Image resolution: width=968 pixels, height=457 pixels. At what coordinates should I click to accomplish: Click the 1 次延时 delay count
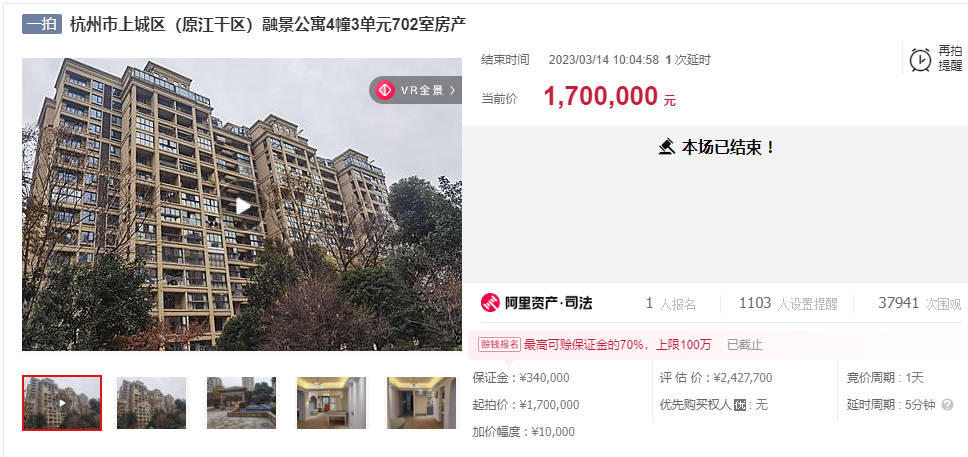pyautogui.click(x=688, y=60)
